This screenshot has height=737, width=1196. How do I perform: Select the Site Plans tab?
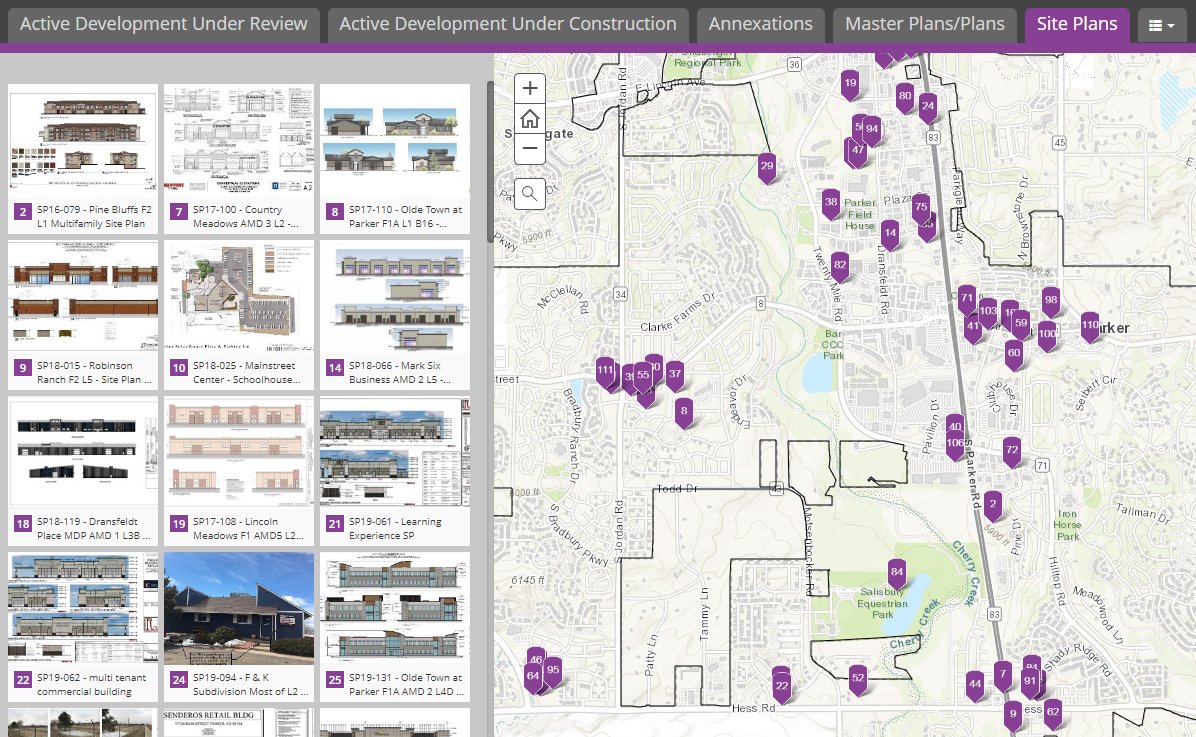pos(1077,24)
